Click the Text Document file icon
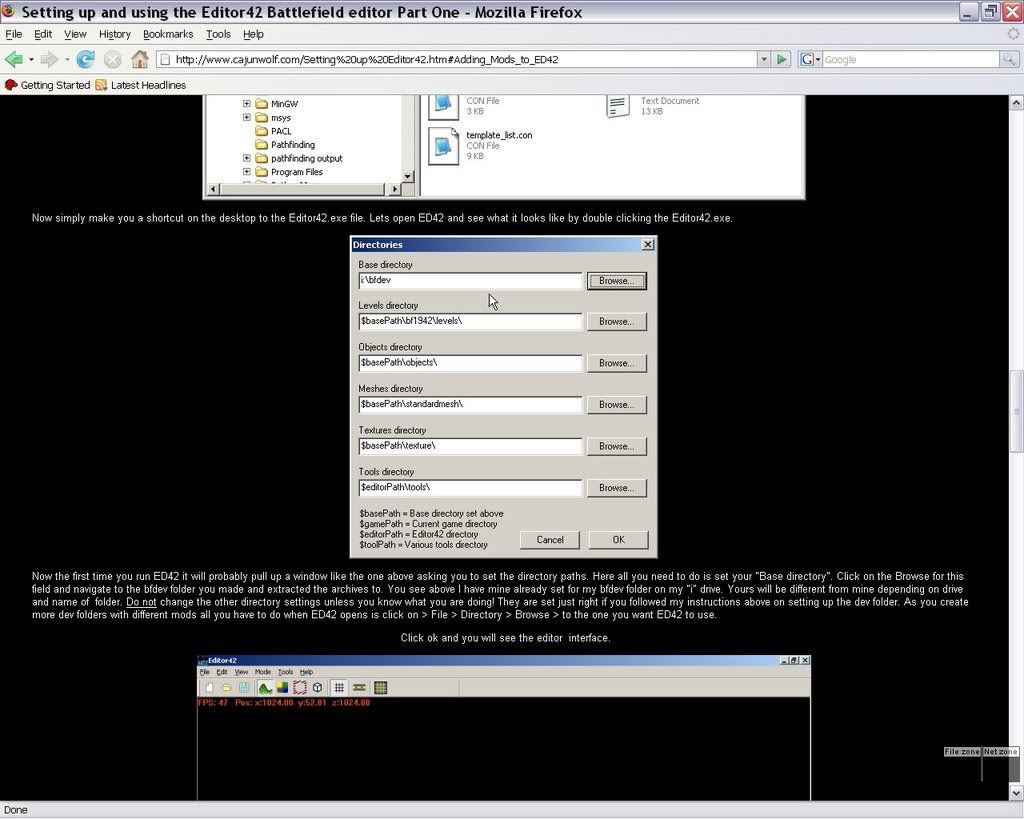The height and width of the screenshot is (819, 1024). (x=618, y=106)
